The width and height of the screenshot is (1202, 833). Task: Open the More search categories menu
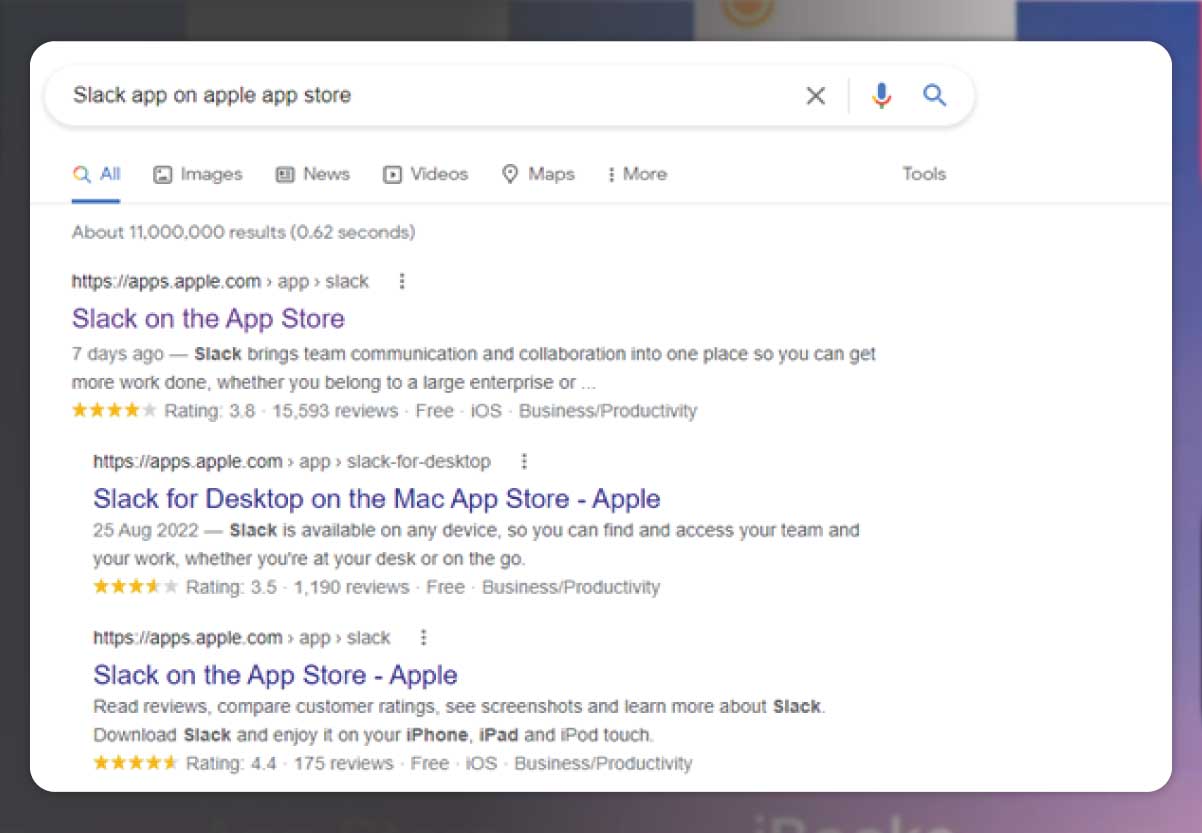636,174
